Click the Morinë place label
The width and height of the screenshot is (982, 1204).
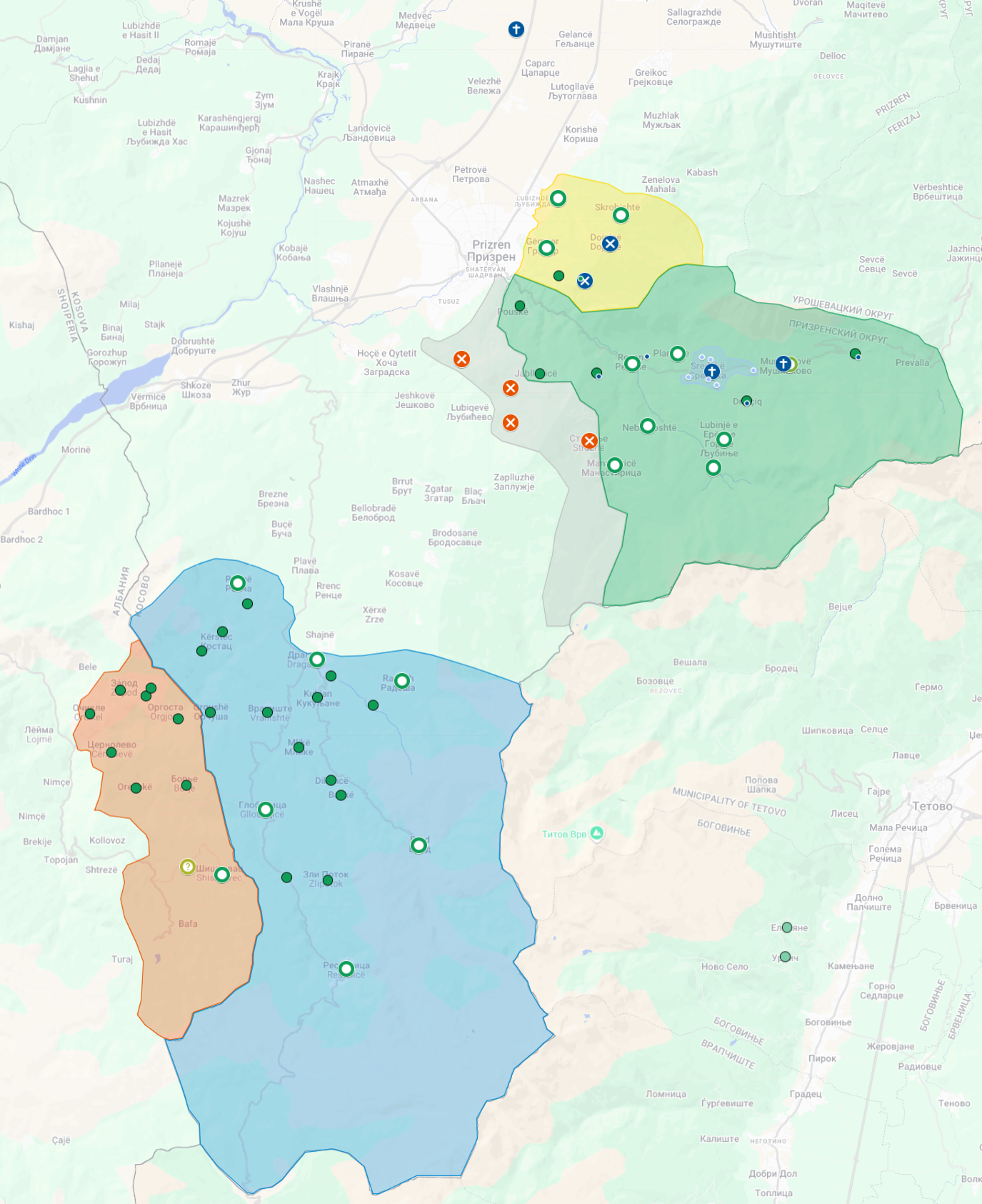[x=76, y=449]
